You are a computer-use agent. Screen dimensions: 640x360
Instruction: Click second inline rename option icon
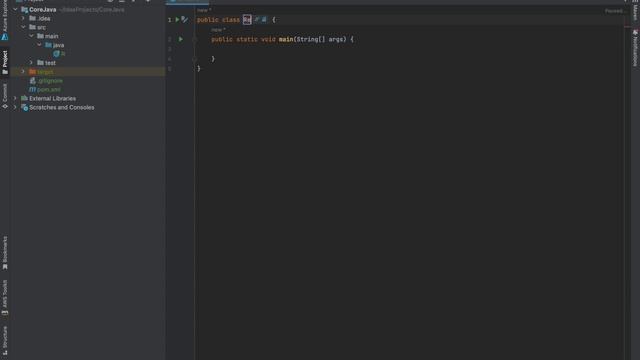click(264, 20)
